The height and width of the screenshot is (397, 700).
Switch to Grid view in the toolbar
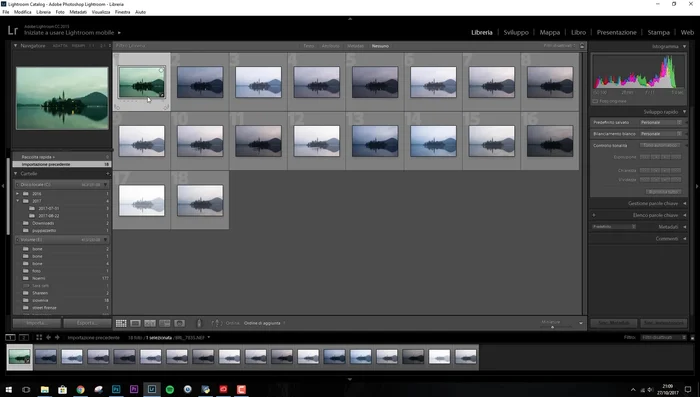[x=121, y=323]
